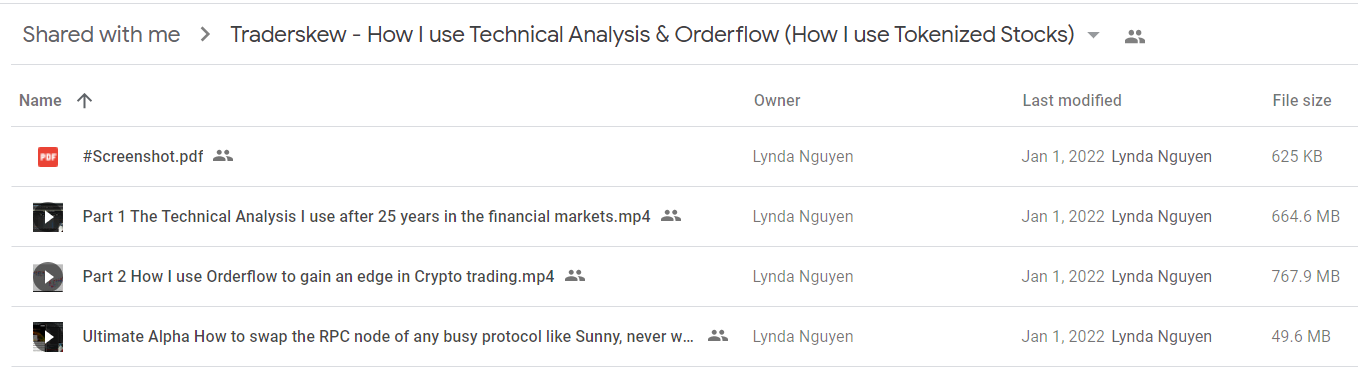Click the Owner column header

click(x=777, y=100)
